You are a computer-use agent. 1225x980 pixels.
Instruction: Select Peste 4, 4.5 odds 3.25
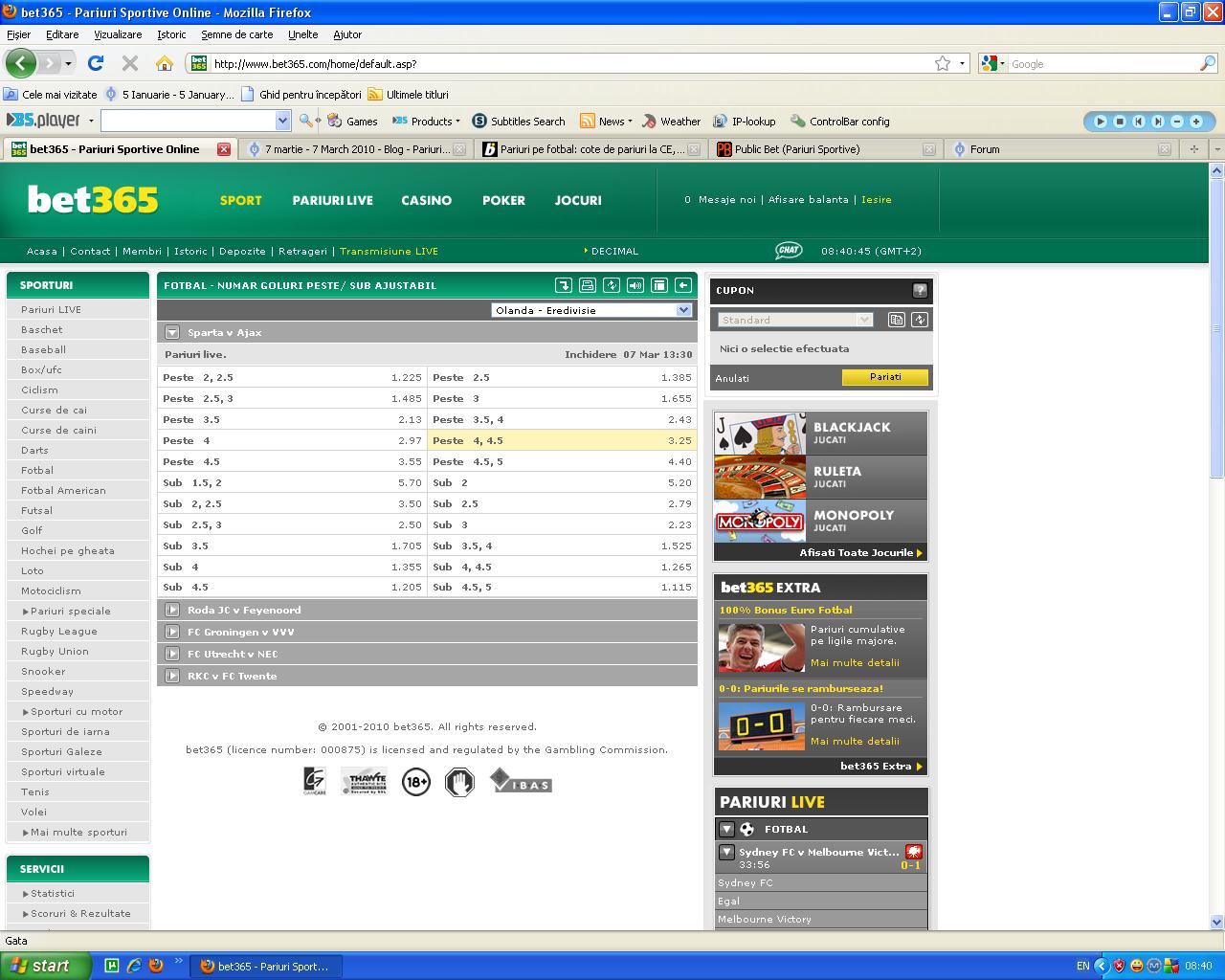tap(562, 440)
